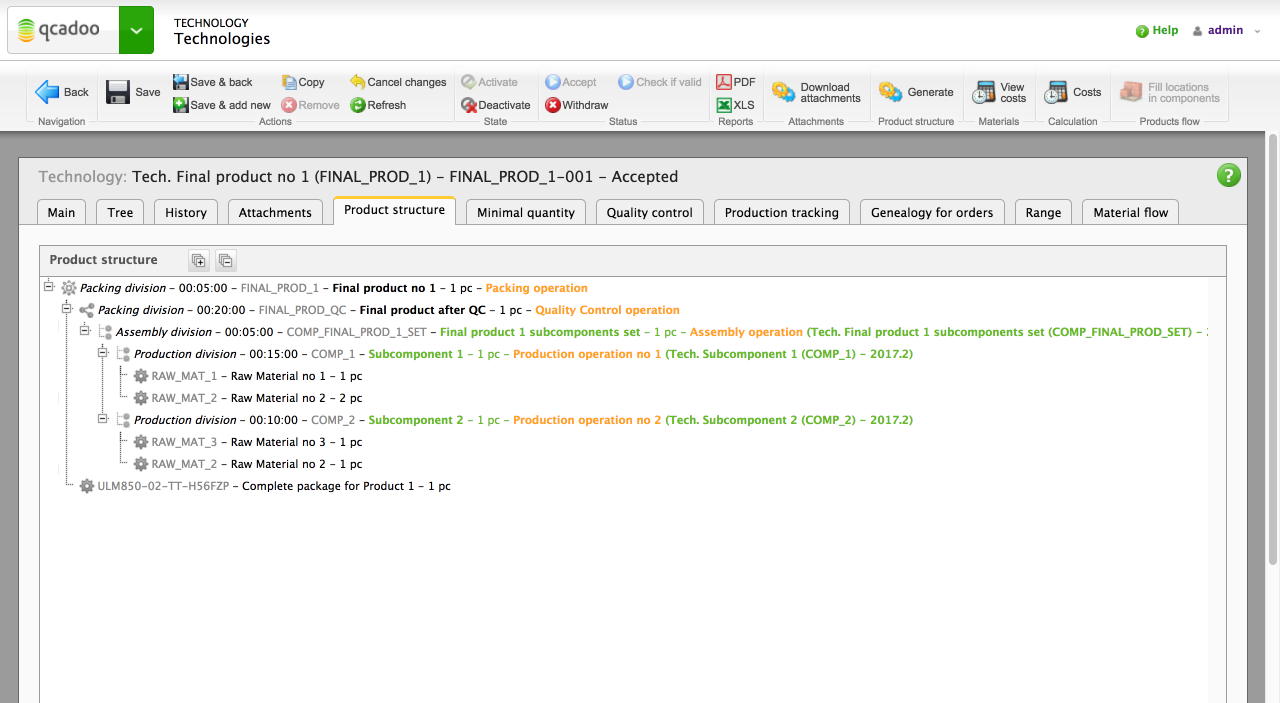Open the green dropdown beside qcadoo logo
The width and height of the screenshot is (1280, 703).
[136, 30]
